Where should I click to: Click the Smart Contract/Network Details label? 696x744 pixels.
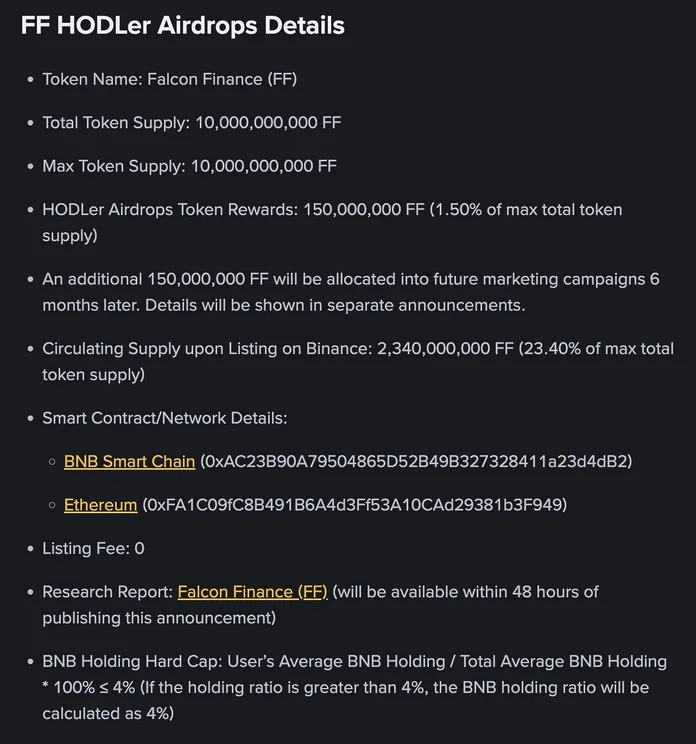[164, 418]
